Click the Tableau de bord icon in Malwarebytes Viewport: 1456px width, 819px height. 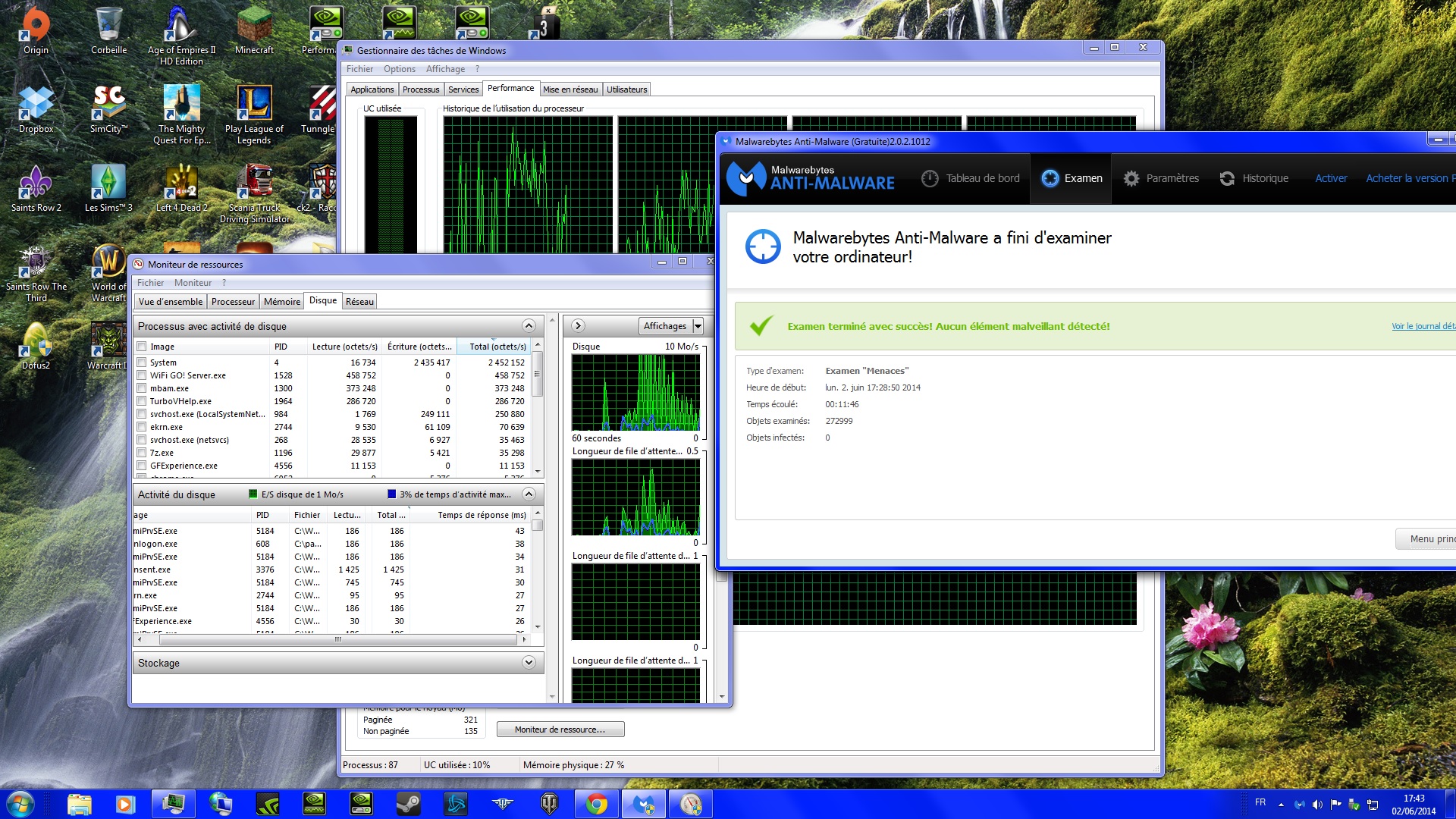[930, 178]
